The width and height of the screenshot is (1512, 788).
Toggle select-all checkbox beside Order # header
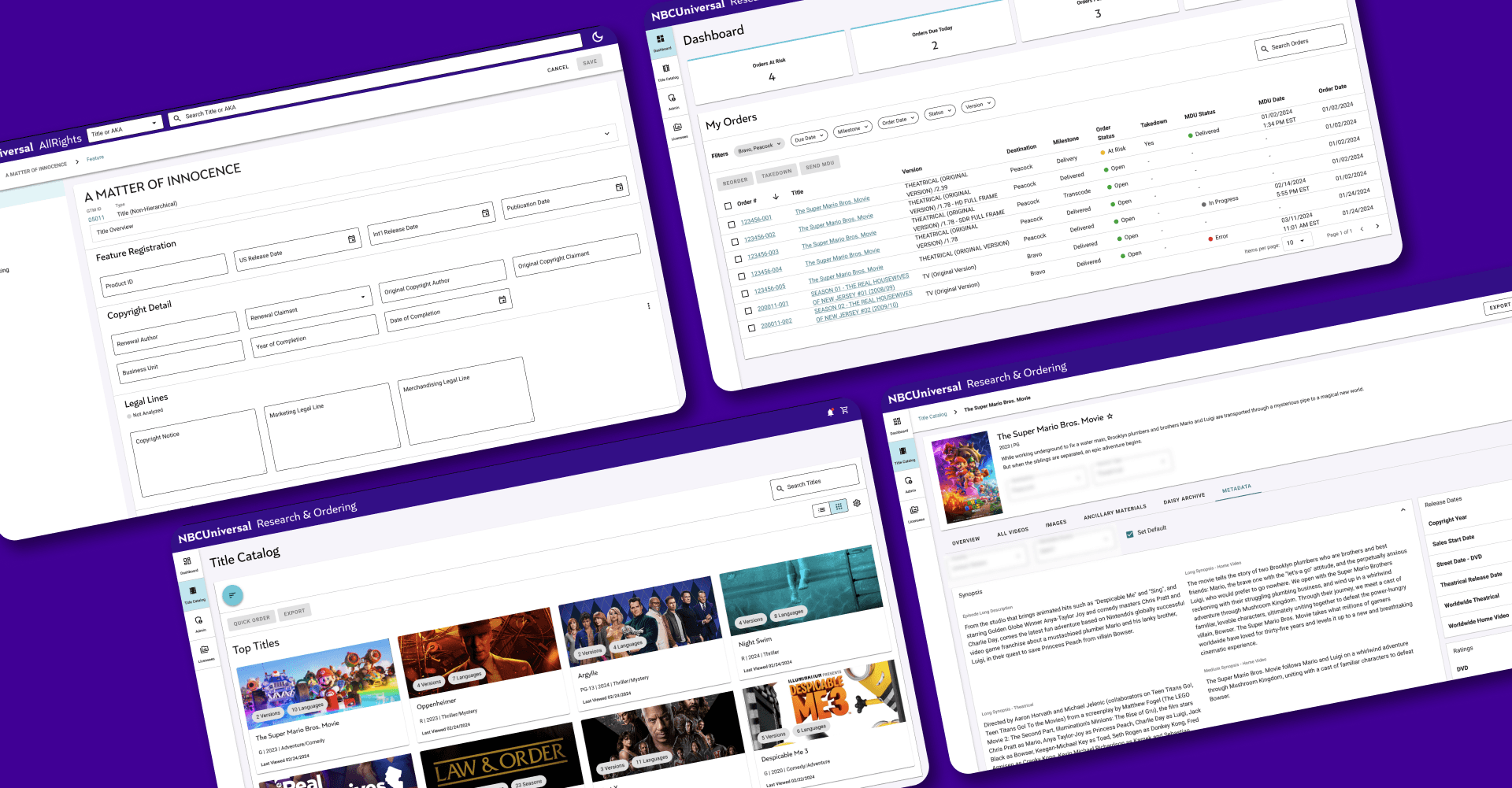click(x=728, y=206)
